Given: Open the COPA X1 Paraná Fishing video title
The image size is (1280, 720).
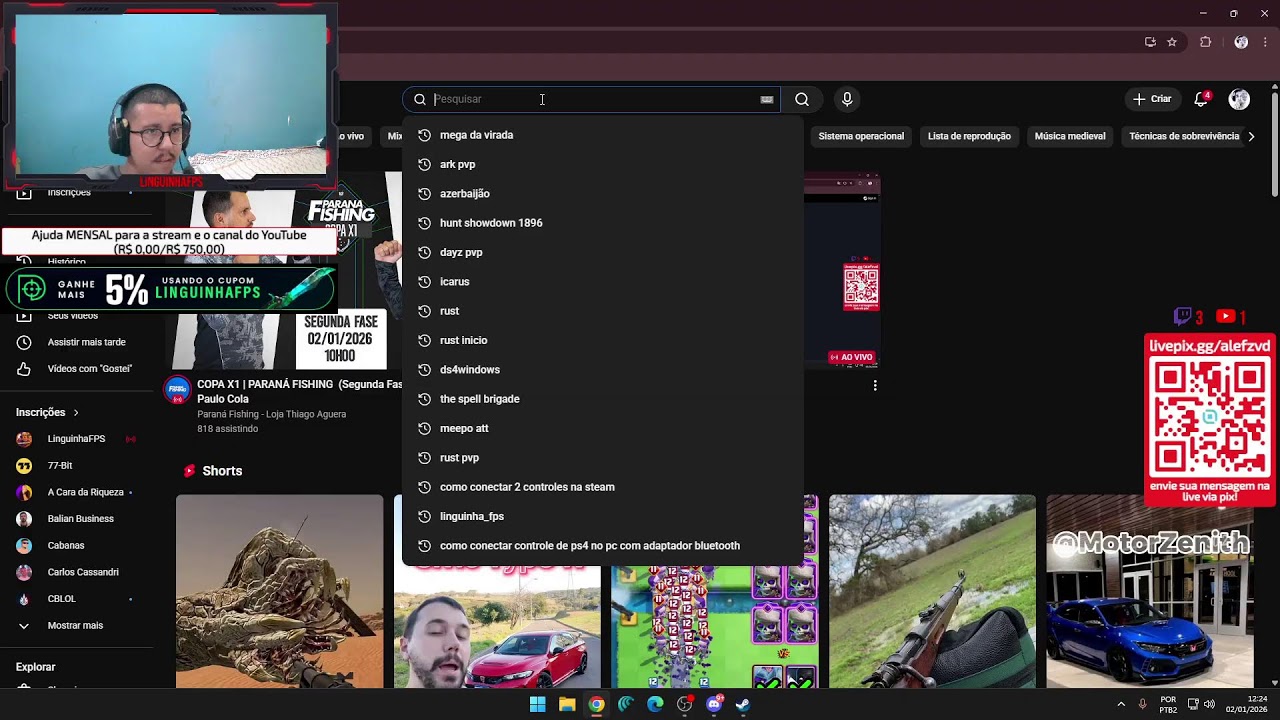Looking at the screenshot, I should pyautogui.click(x=299, y=391).
